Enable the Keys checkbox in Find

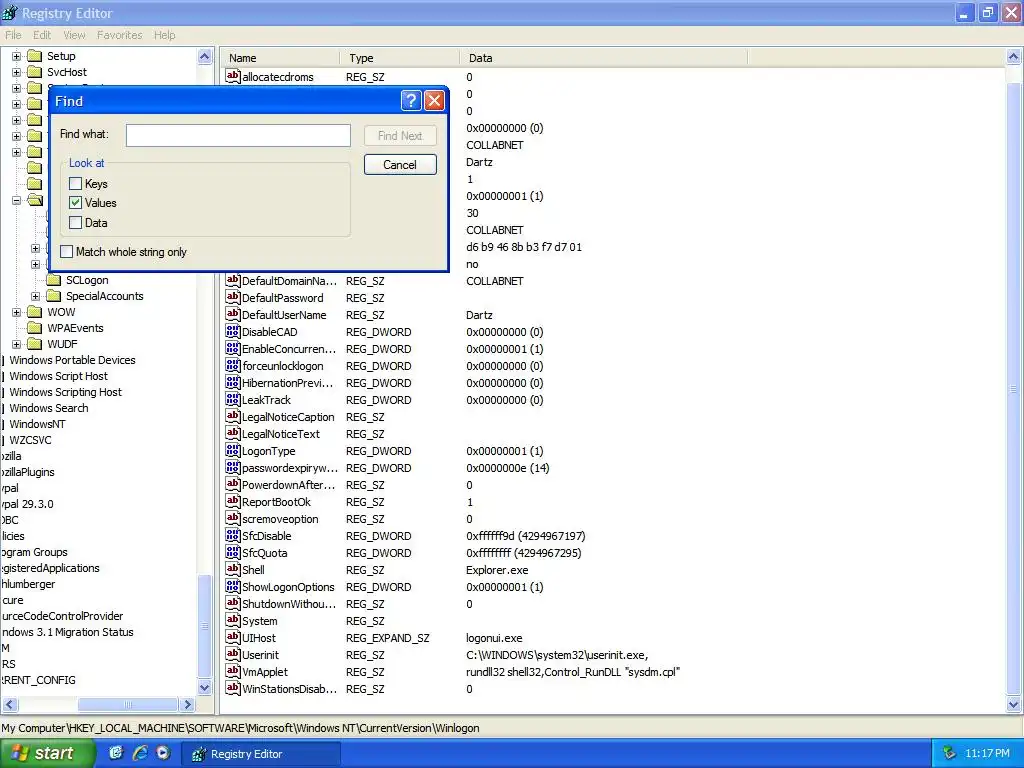(76, 184)
